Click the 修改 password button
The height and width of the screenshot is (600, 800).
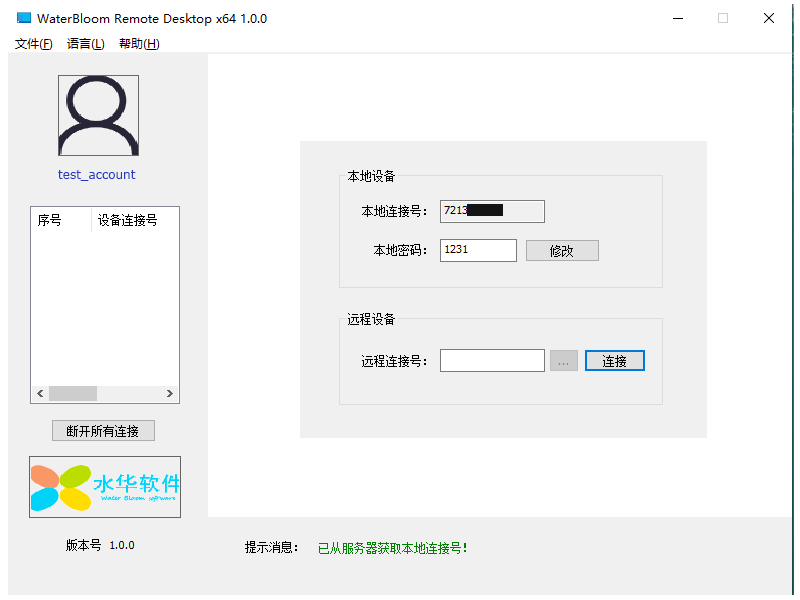click(562, 251)
